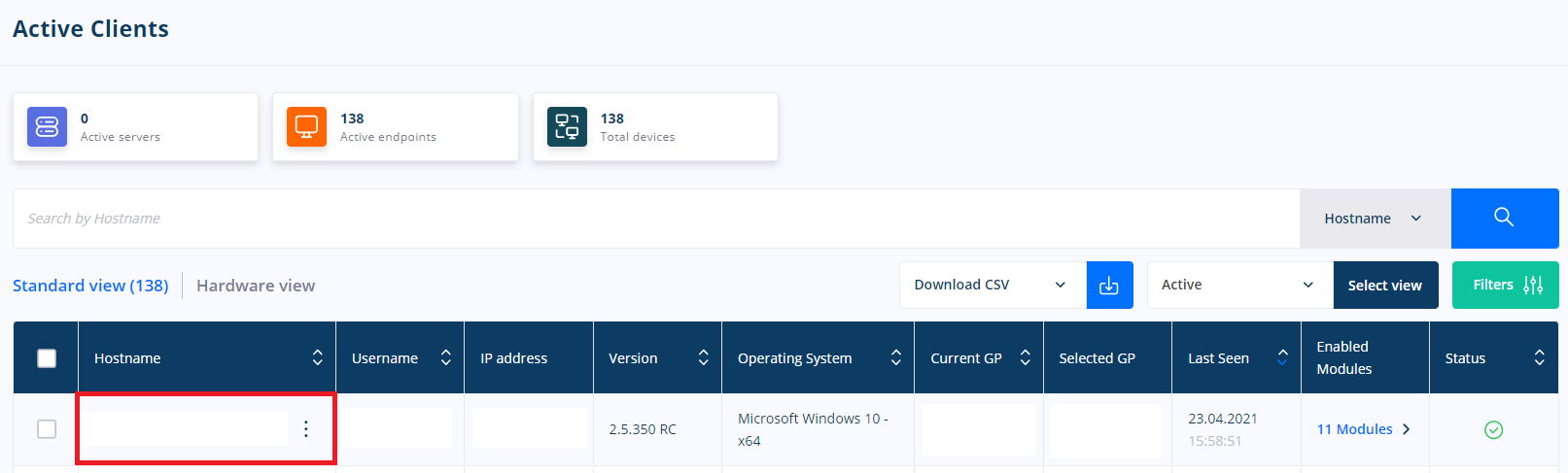Expand the Download CSV dropdown
Screen dimensions: 1568x473
pyautogui.click(x=993, y=285)
